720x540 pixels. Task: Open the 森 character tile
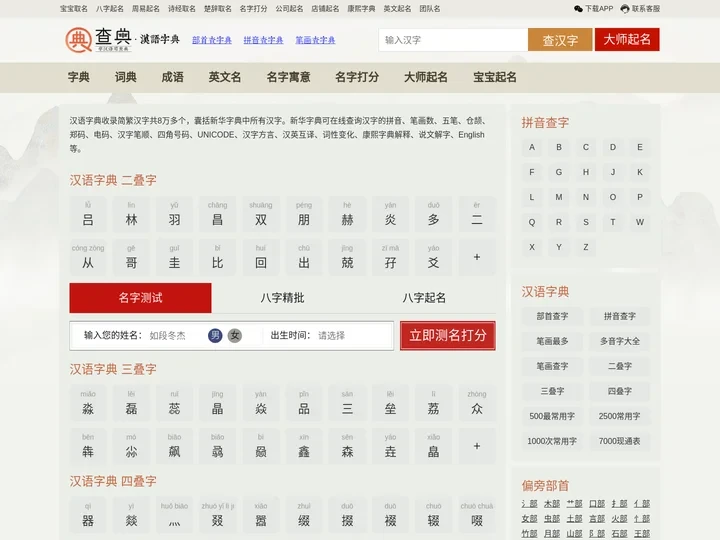coord(347,446)
